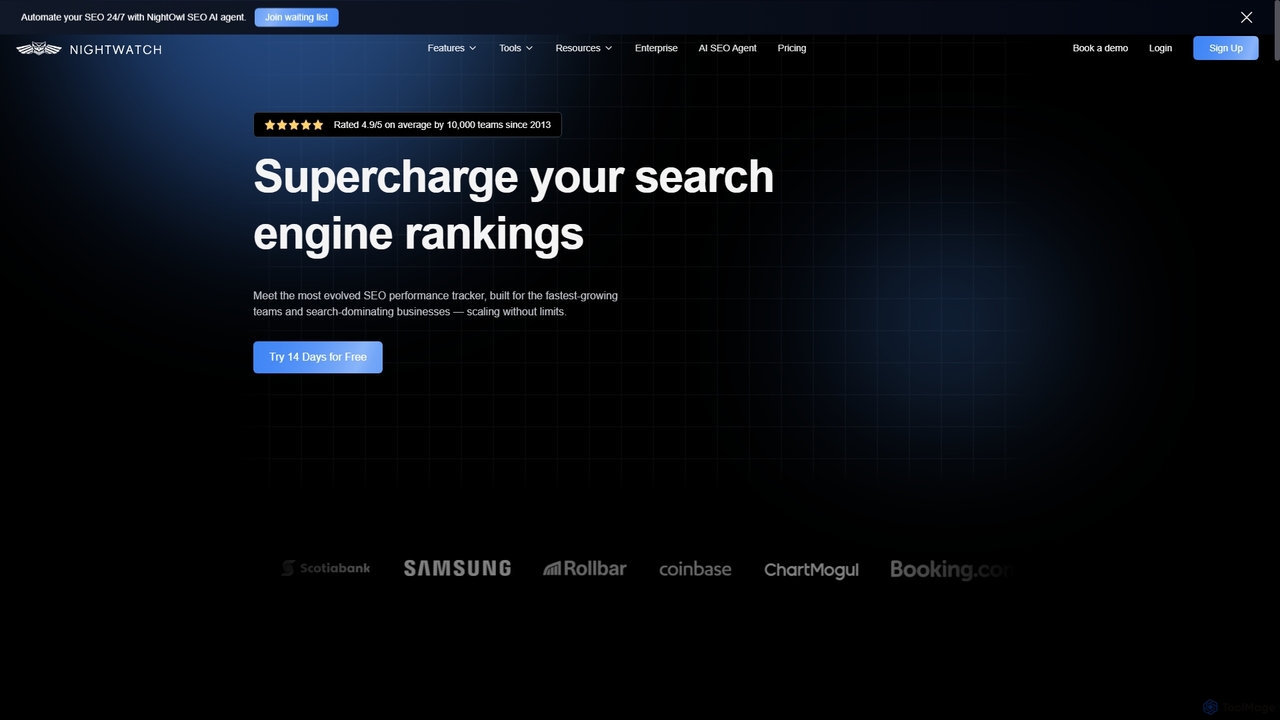This screenshot has height=720, width=1280.
Task: Go to the Pricing page
Action: (x=792, y=48)
